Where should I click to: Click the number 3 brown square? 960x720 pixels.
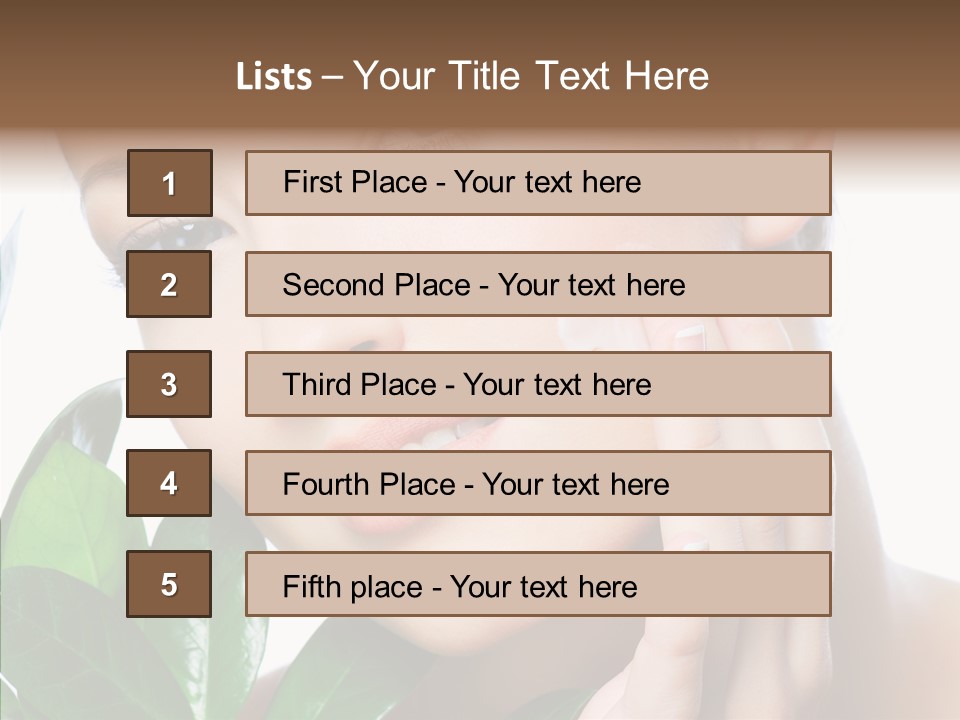[x=169, y=384]
